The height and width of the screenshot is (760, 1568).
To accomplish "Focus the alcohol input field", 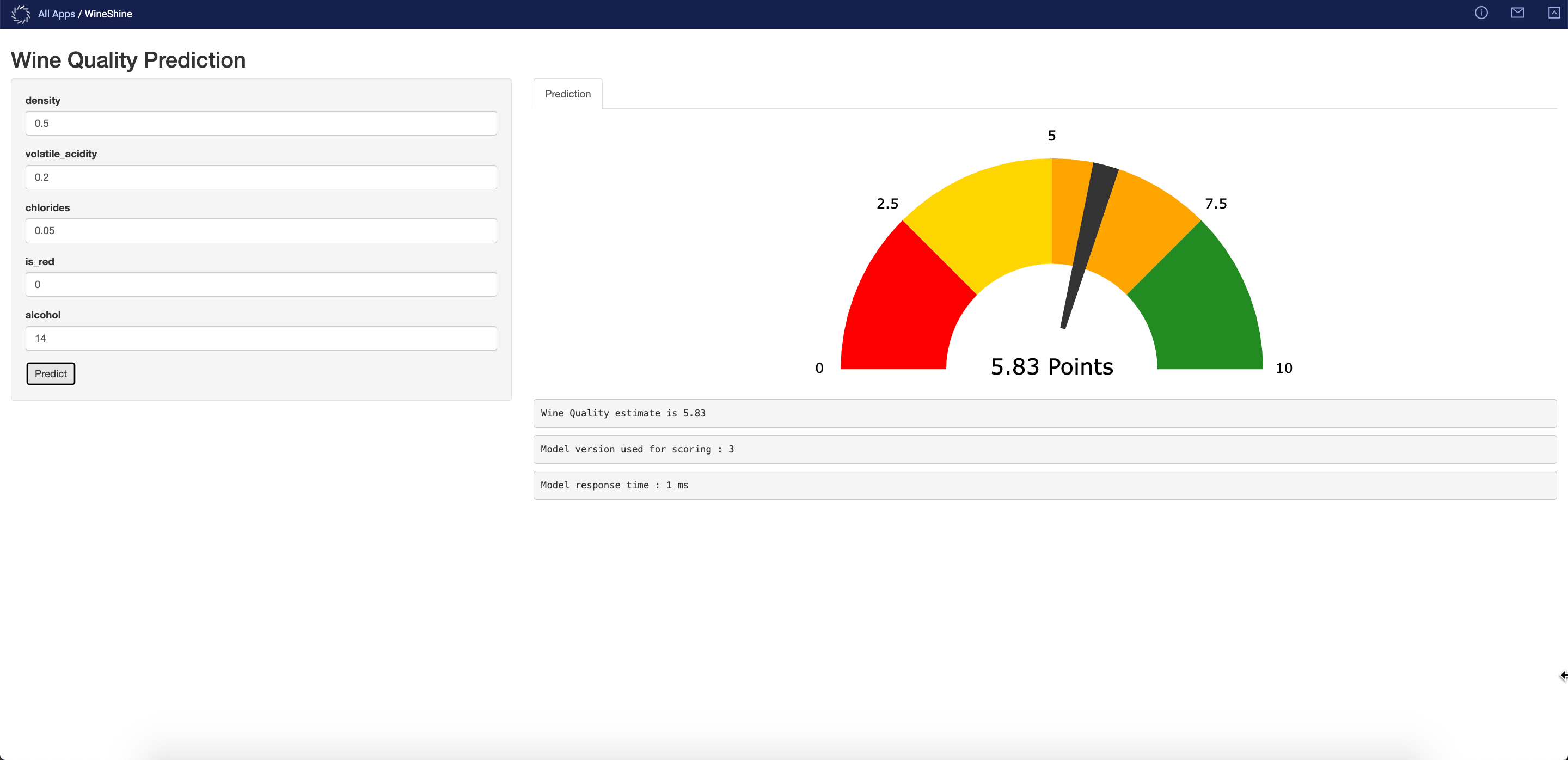I will pyautogui.click(x=261, y=338).
